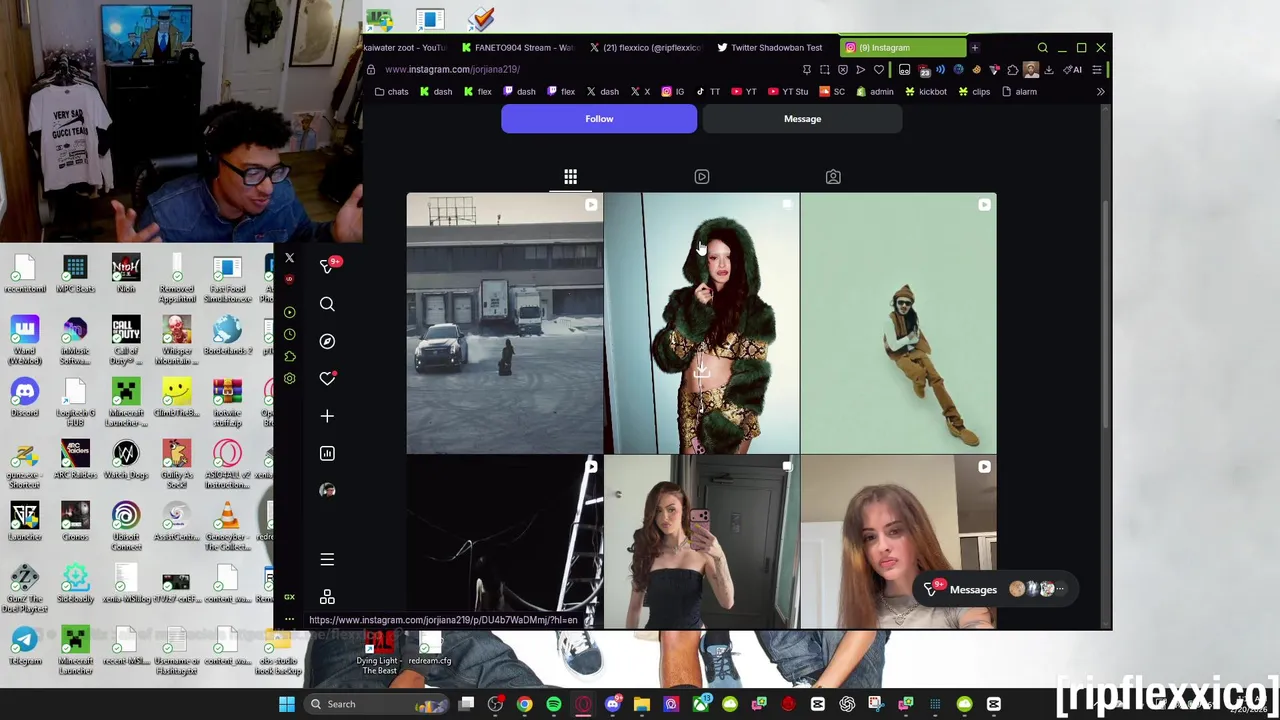Viewport: 1280px width, 720px height.
Task: Open profile avatar in Instagram sidebar
Action: tap(327, 490)
